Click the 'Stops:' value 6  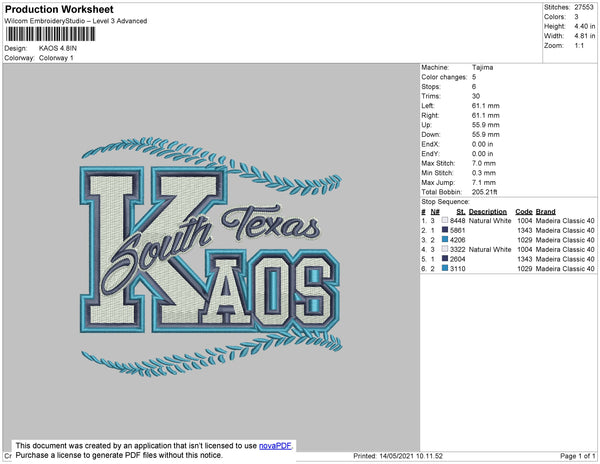pyautogui.click(x=474, y=86)
